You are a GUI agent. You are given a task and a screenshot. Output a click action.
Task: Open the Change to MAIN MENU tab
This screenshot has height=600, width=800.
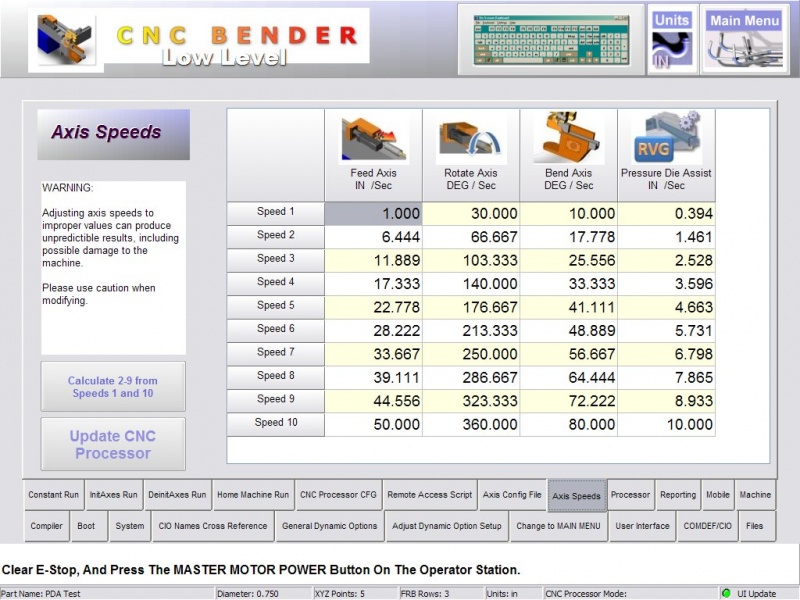557,526
